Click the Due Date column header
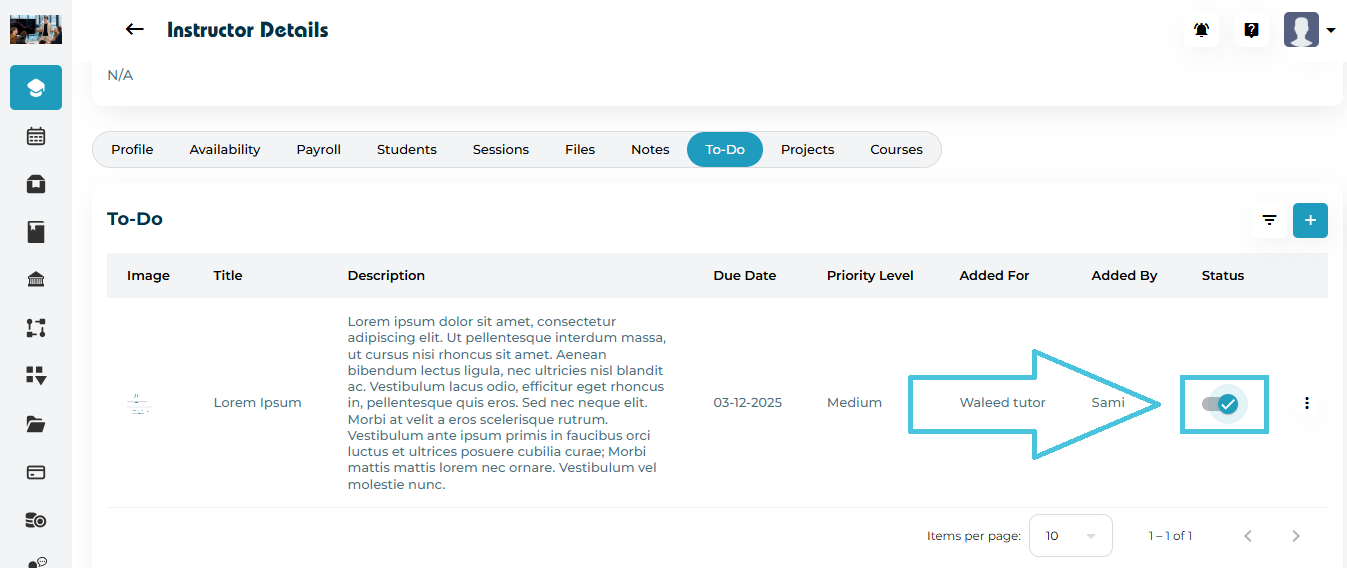1347x568 pixels. (744, 276)
